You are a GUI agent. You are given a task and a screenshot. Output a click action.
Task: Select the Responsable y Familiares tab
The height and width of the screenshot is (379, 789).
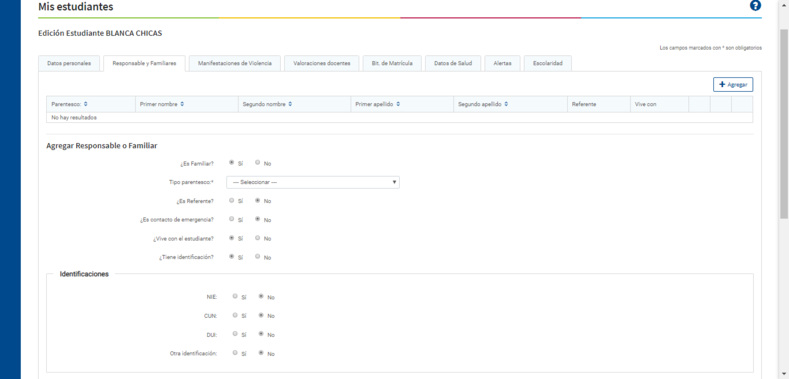[144, 63]
